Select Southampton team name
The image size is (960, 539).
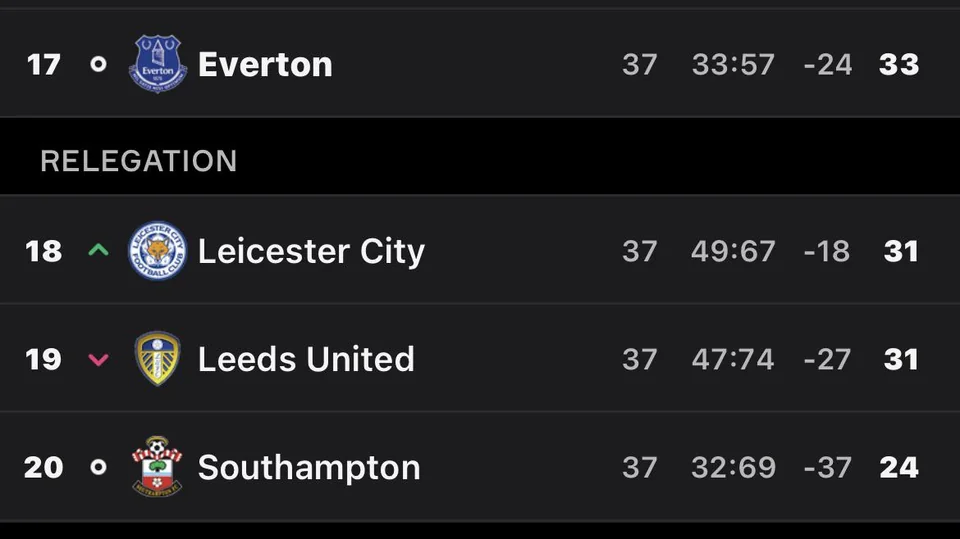(x=309, y=469)
